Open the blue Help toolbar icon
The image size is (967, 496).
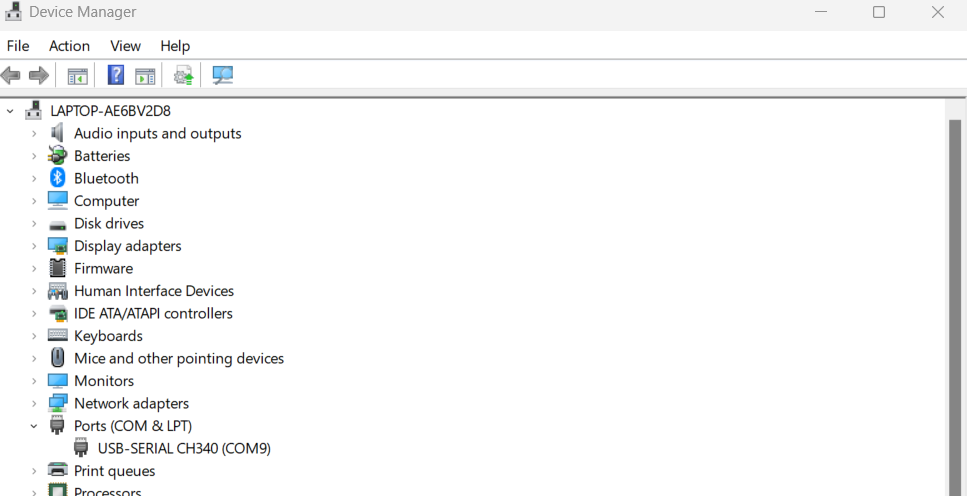click(x=116, y=76)
